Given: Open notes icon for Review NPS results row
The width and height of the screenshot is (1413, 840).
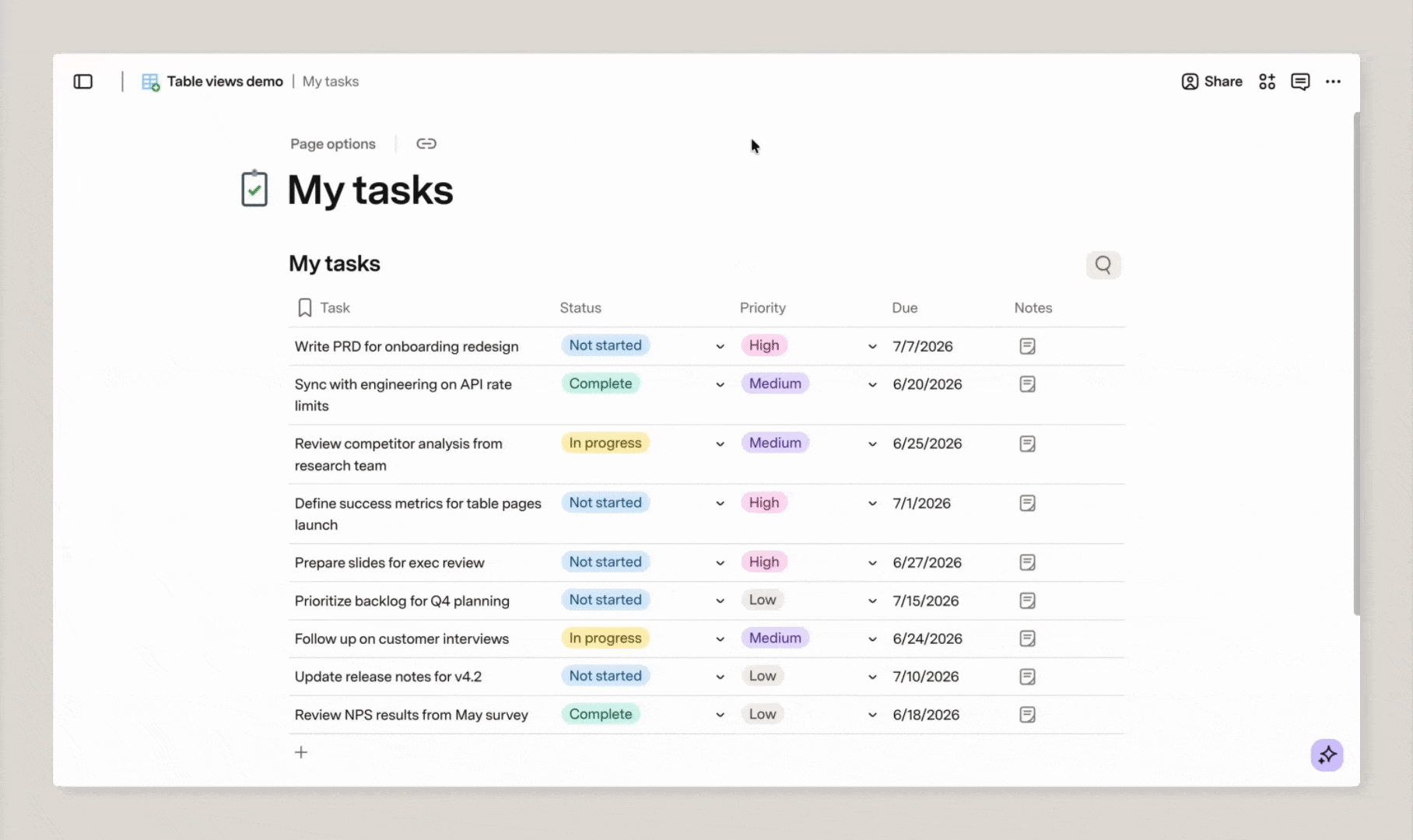Looking at the screenshot, I should (x=1027, y=715).
